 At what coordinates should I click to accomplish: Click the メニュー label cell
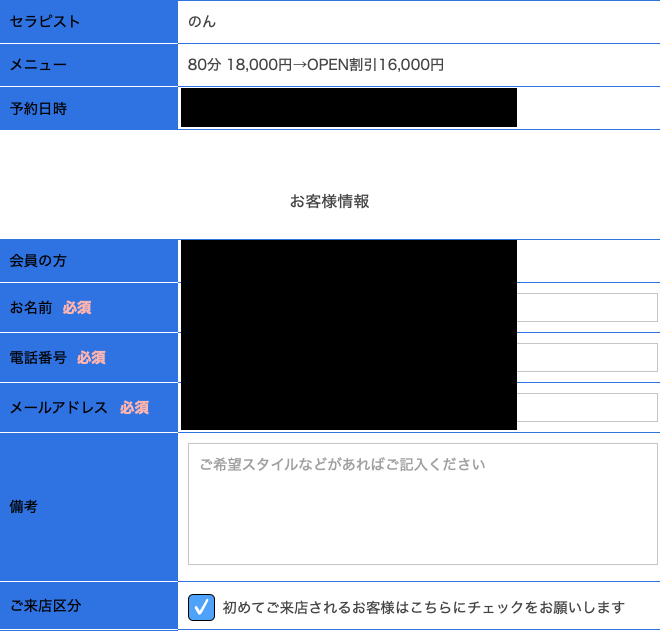click(89, 65)
